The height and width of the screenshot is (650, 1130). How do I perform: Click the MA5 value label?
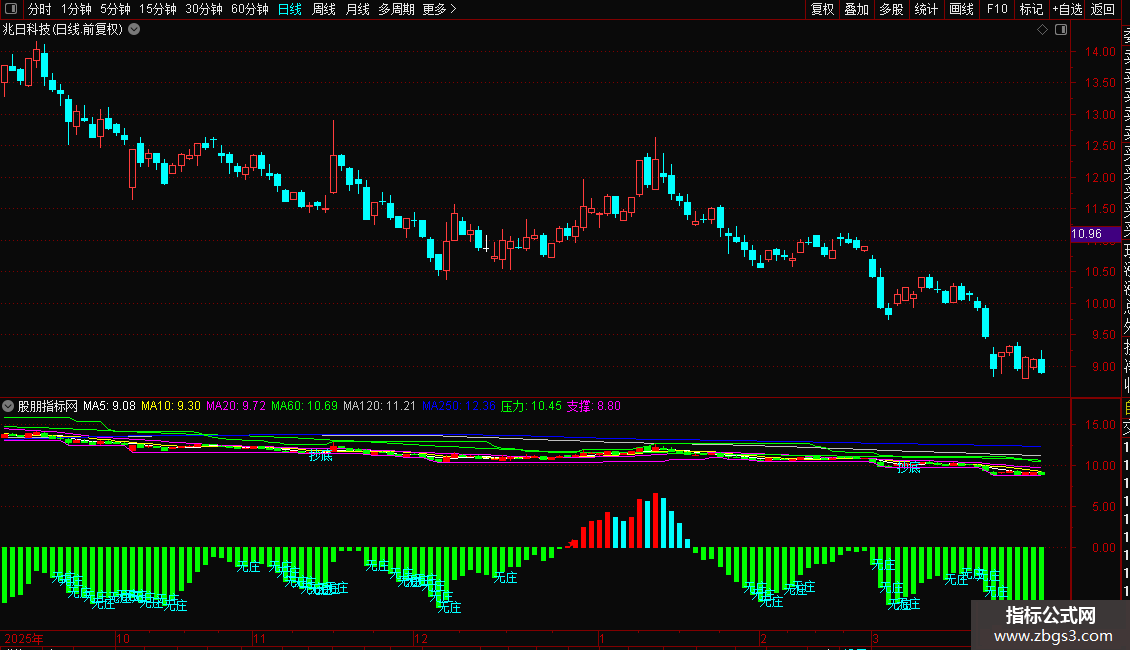(110, 406)
